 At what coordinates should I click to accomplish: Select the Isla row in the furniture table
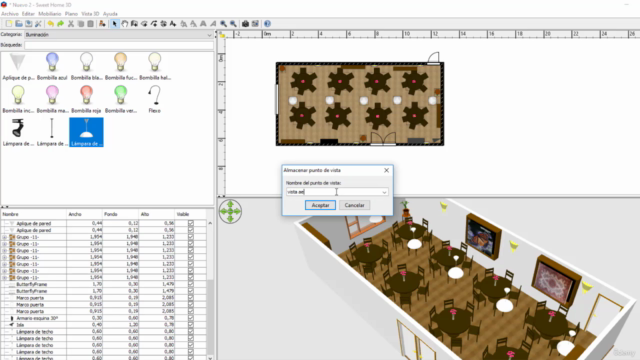tap(103, 325)
